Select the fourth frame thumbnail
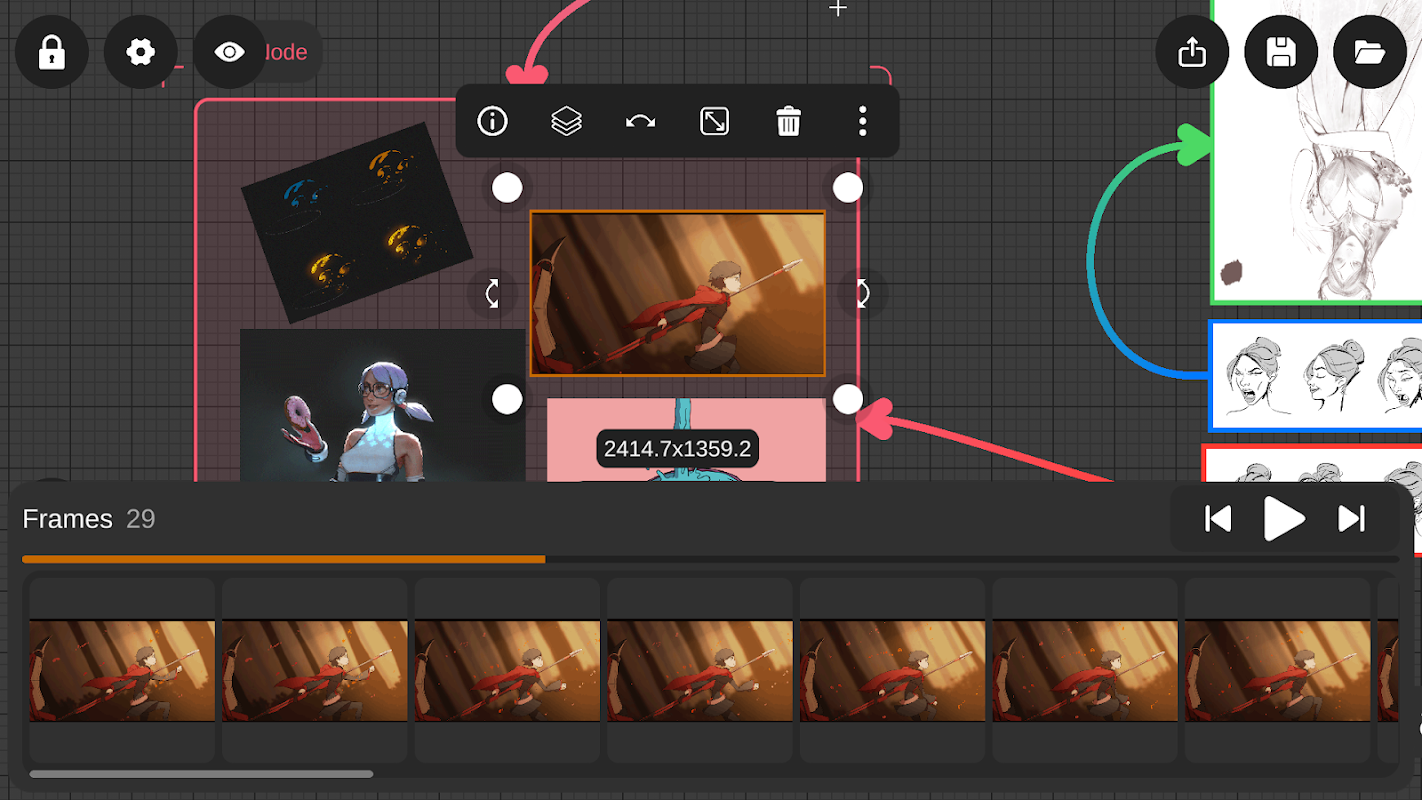 click(x=700, y=670)
